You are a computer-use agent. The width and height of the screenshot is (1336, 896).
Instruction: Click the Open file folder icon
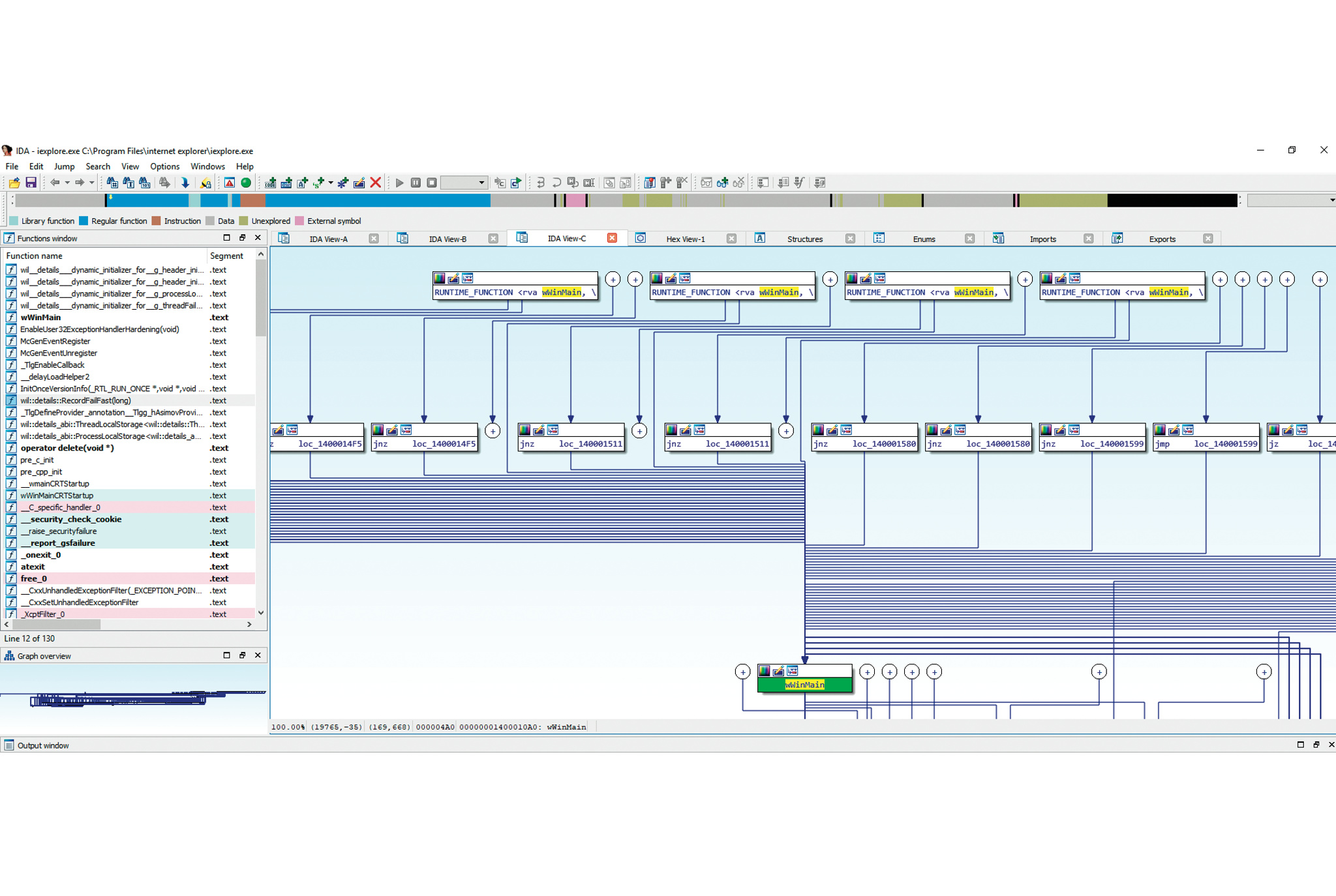[x=14, y=183]
